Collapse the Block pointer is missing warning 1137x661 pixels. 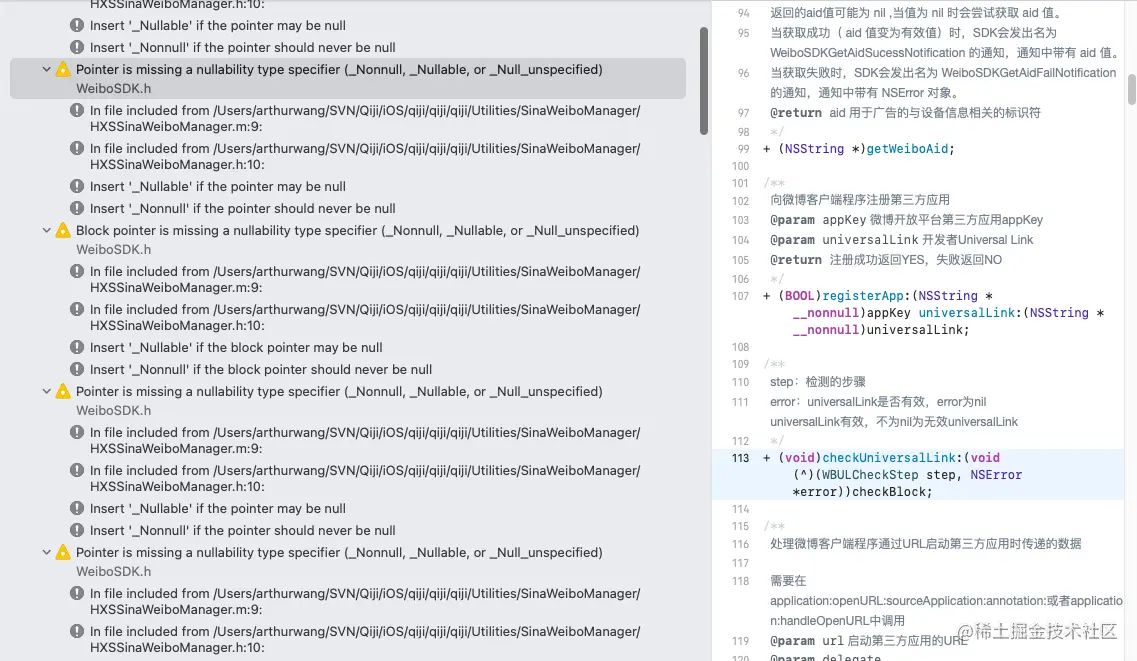click(x=46, y=230)
